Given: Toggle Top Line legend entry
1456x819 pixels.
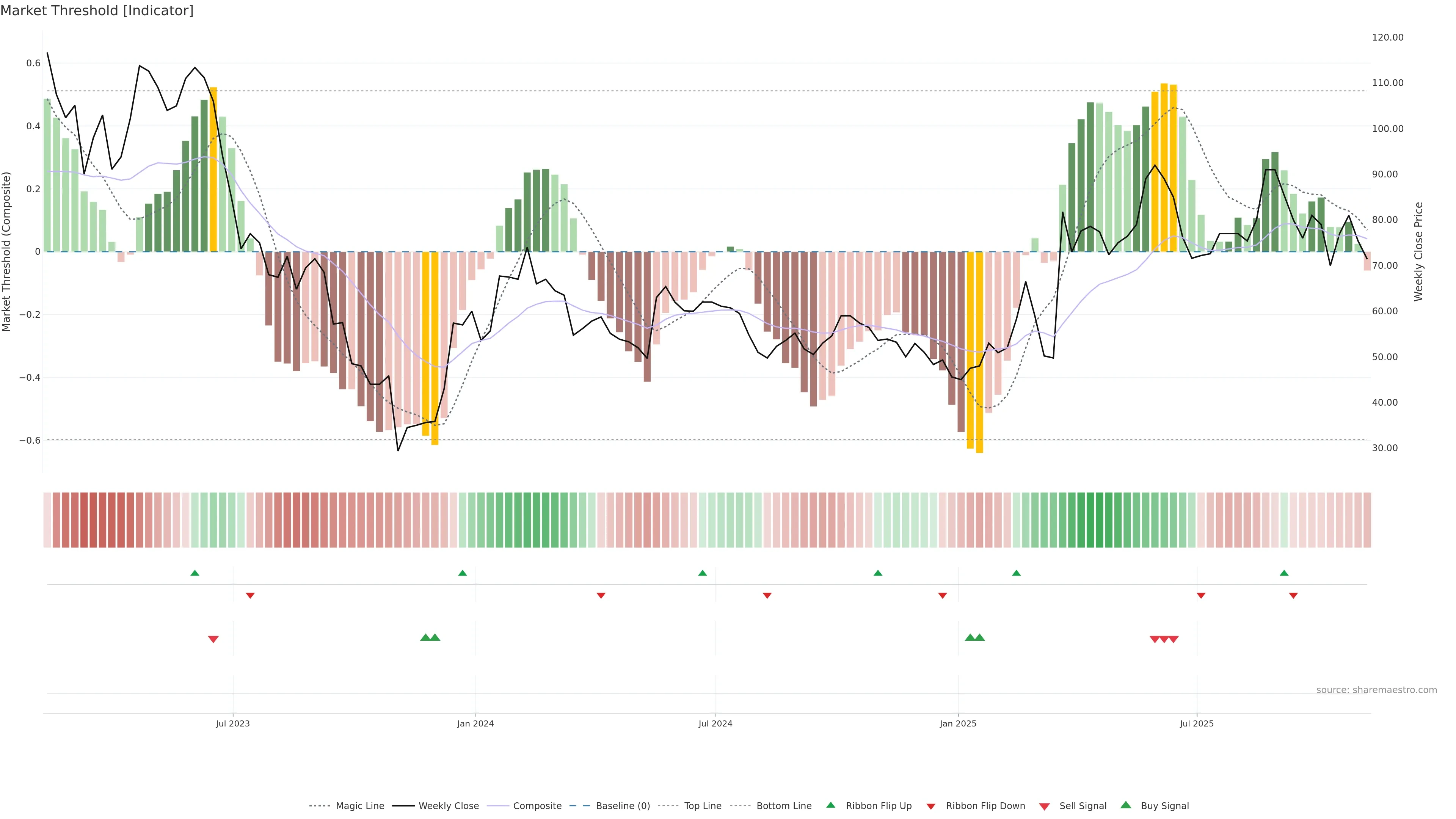Looking at the screenshot, I should (x=703, y=806).
